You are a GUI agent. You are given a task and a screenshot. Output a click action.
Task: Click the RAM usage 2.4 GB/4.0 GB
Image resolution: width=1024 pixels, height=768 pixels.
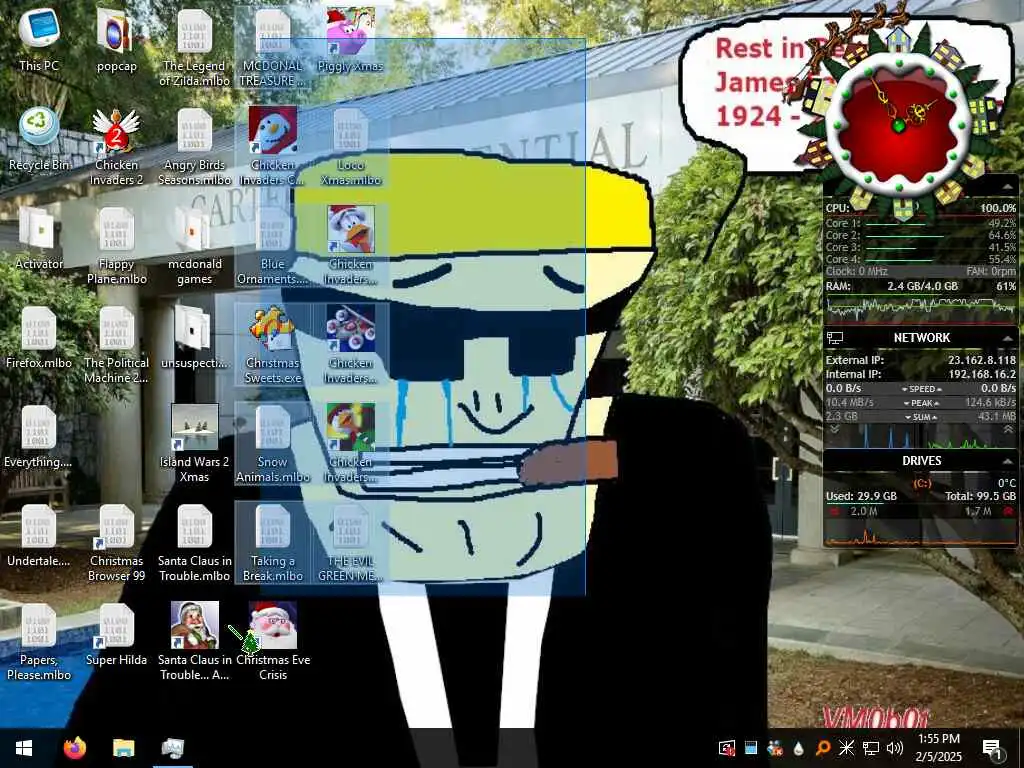point(922,286)
